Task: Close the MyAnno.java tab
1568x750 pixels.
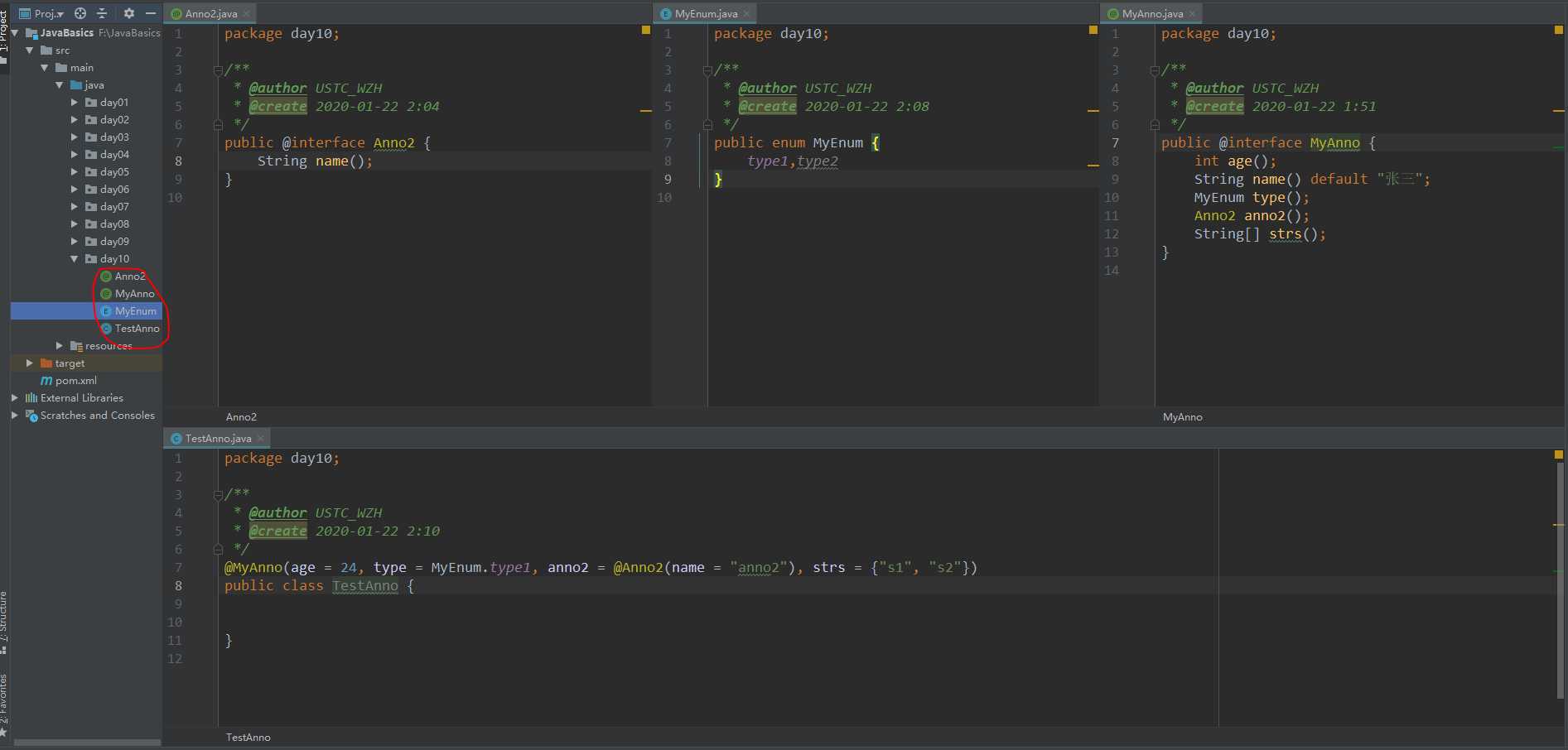Action: [1192, 13]
